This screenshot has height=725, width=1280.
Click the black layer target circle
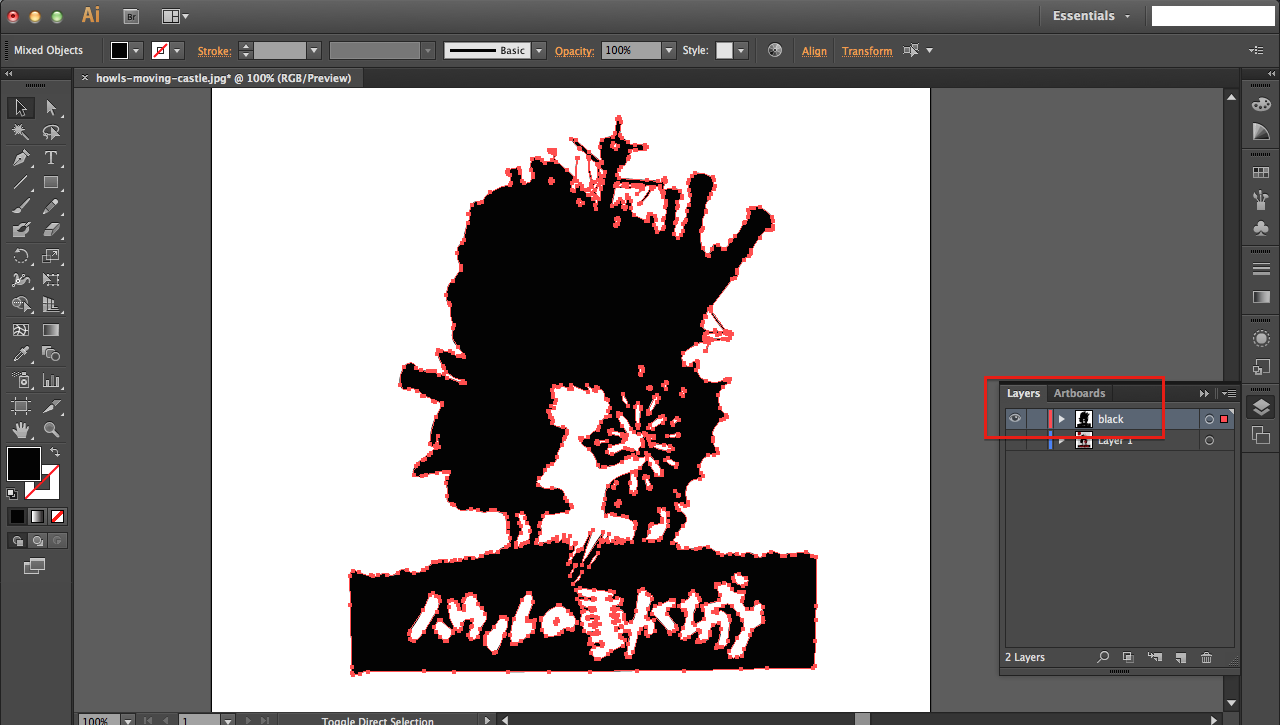[x=1209, y=419]
